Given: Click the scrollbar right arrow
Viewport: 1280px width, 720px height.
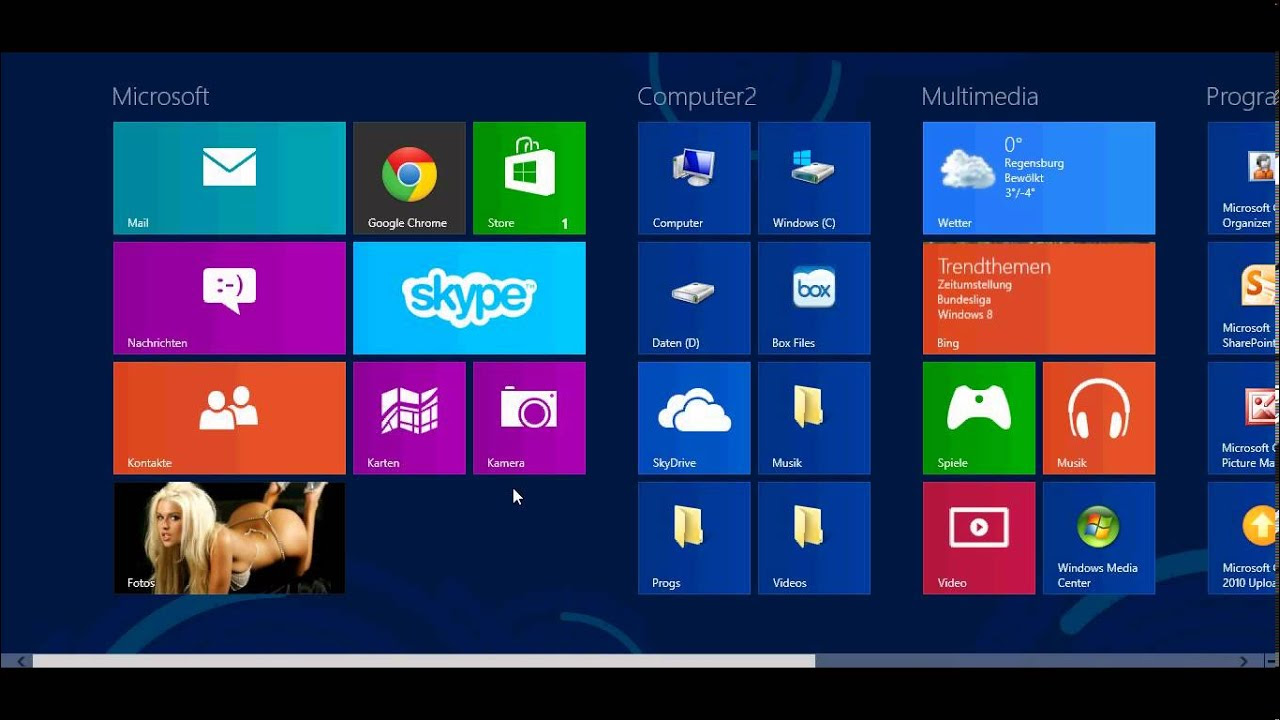Looking at the screenshot, I should pos(1244,661).
